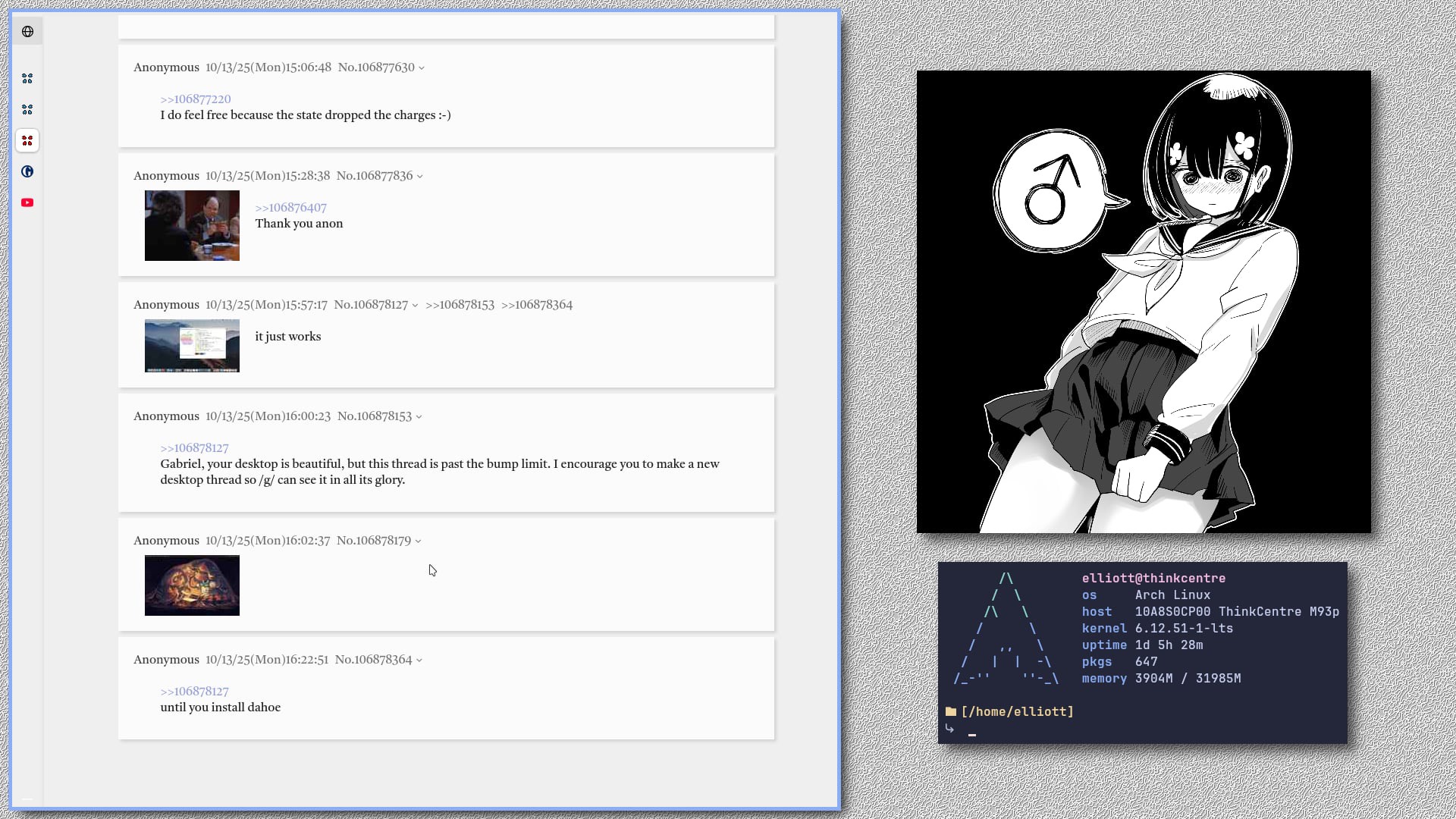Image resolution: width=1456 pixels, height=819 pixels.
Task: Click the terminal prompt cursor line
Action: [x=972, y=730]
